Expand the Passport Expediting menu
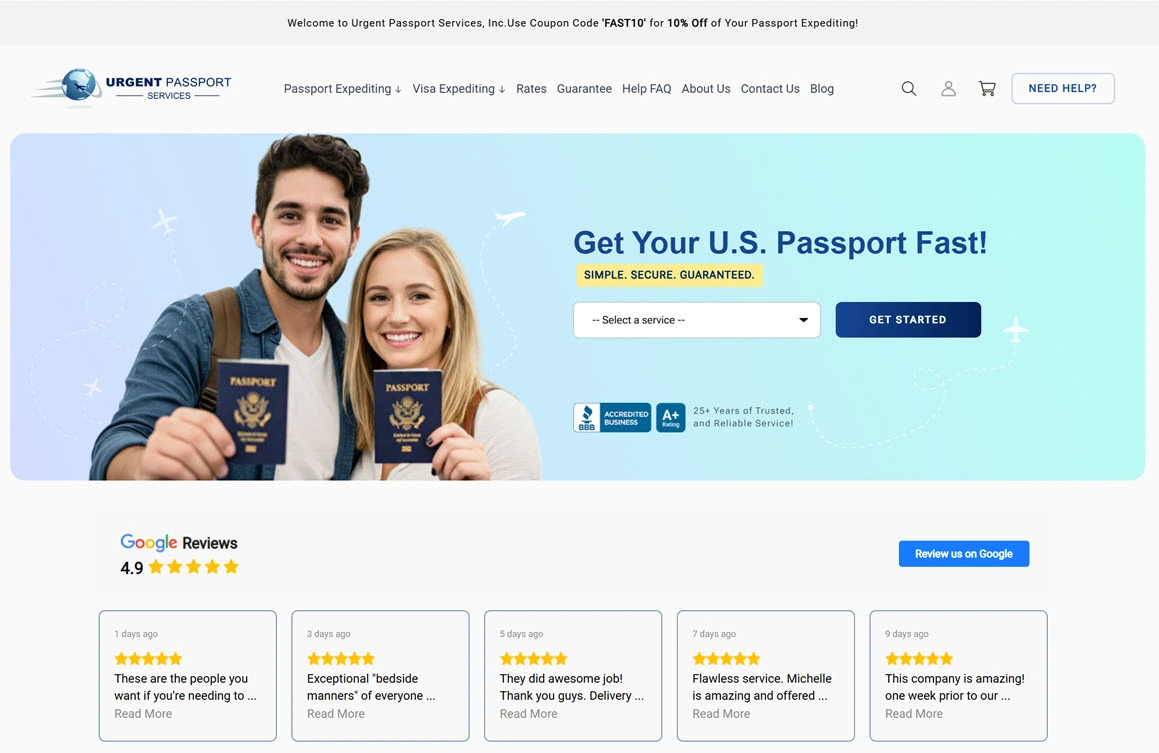The image size is (1159, 753). point(342,89)
